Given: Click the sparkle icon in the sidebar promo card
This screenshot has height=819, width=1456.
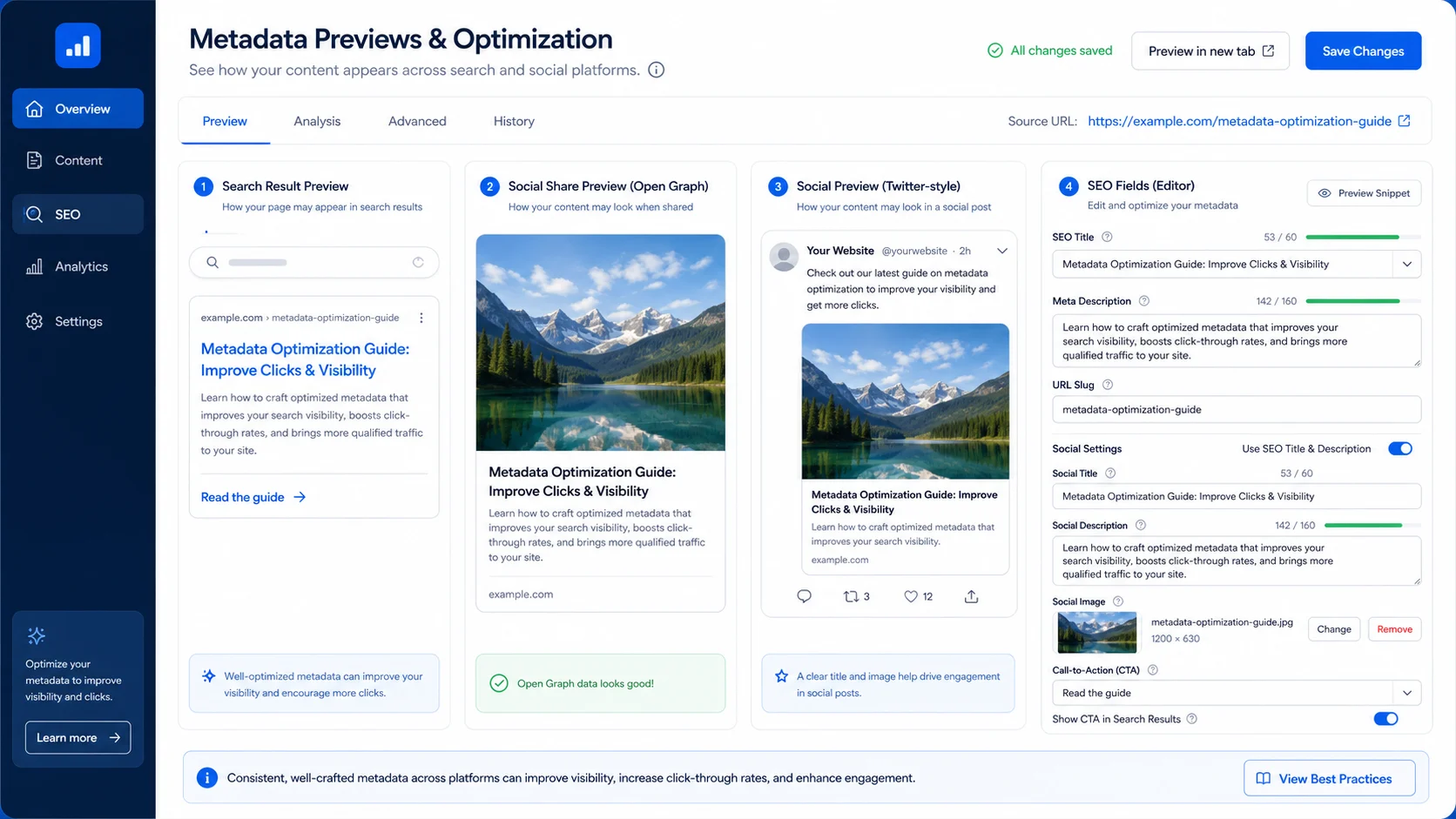Looking at the screenshot, I should tap(37, 635).
